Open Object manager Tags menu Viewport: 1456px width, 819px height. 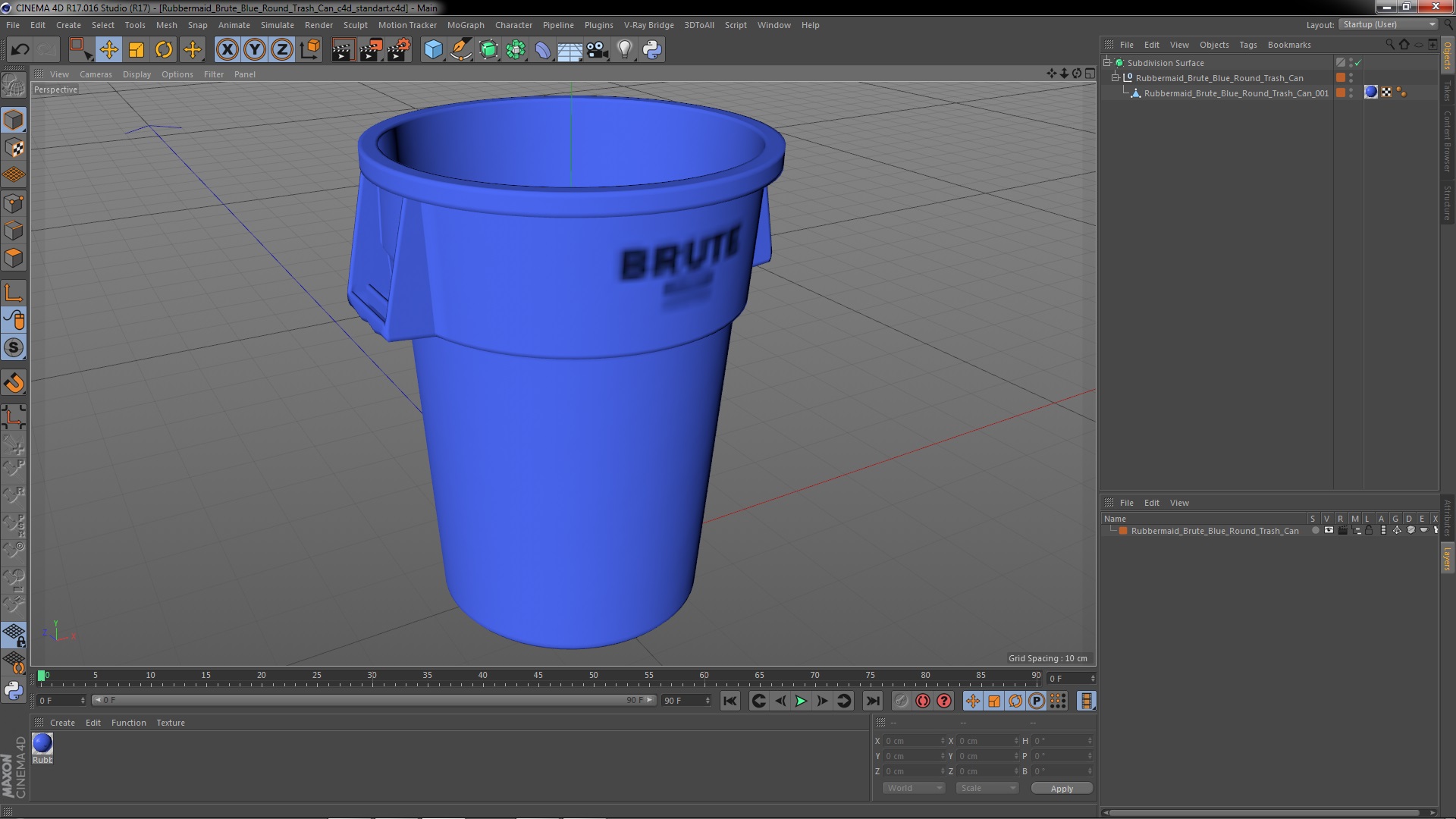1247,45
